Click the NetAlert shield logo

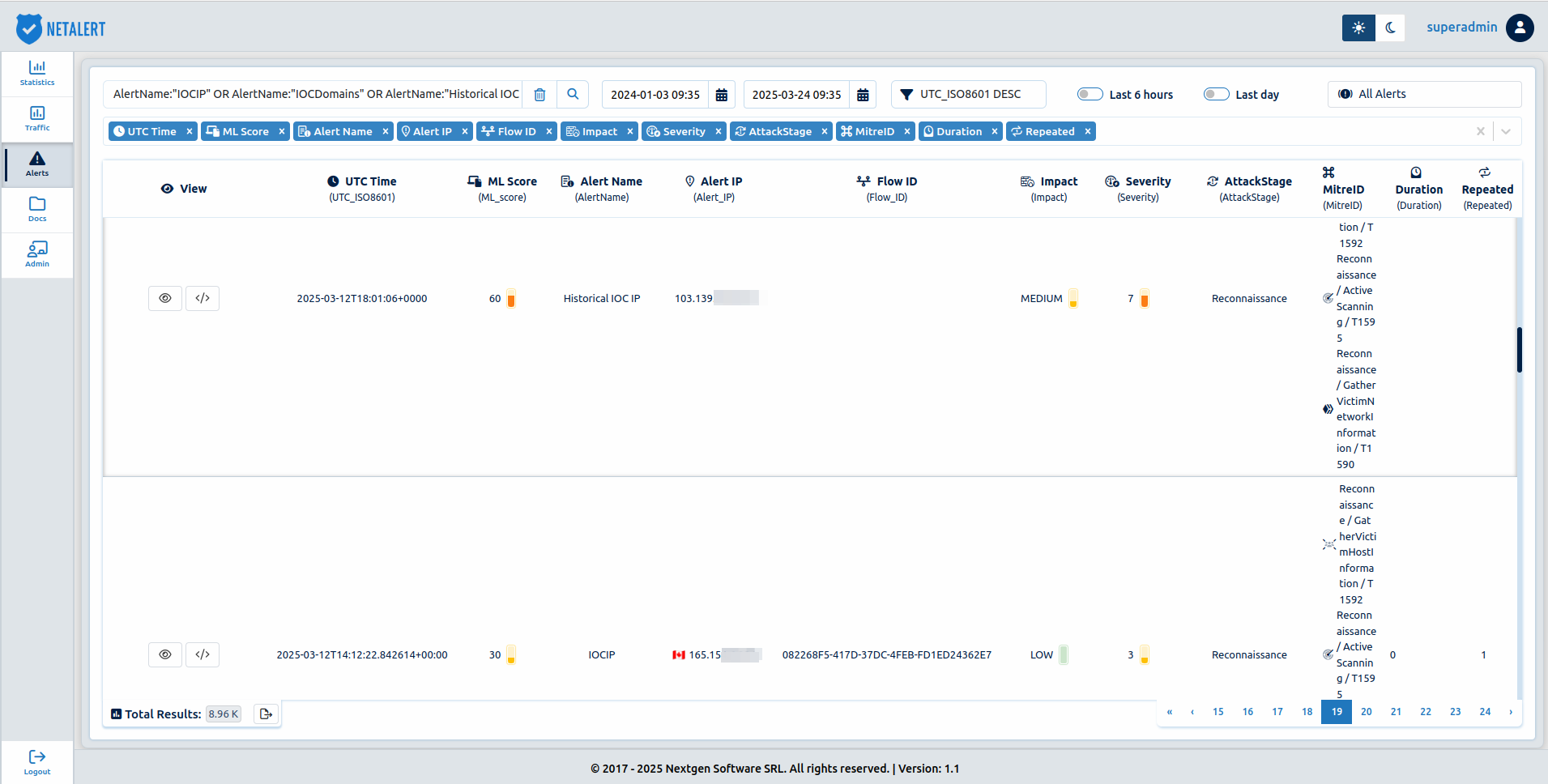(x=29, y=28)
